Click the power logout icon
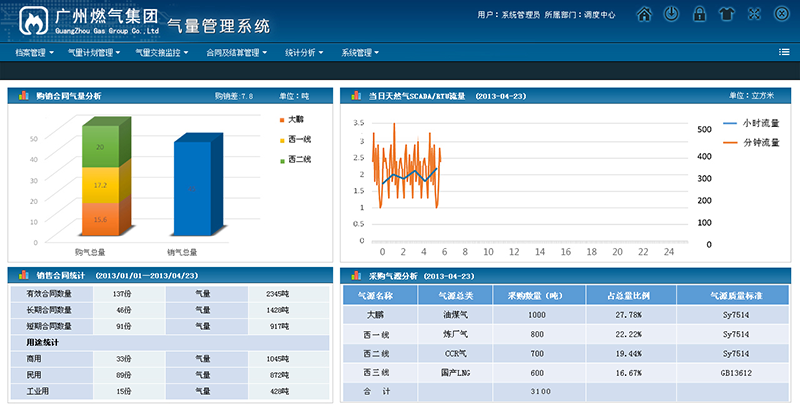Screen dimensions: 800x411 pos(672,15)
